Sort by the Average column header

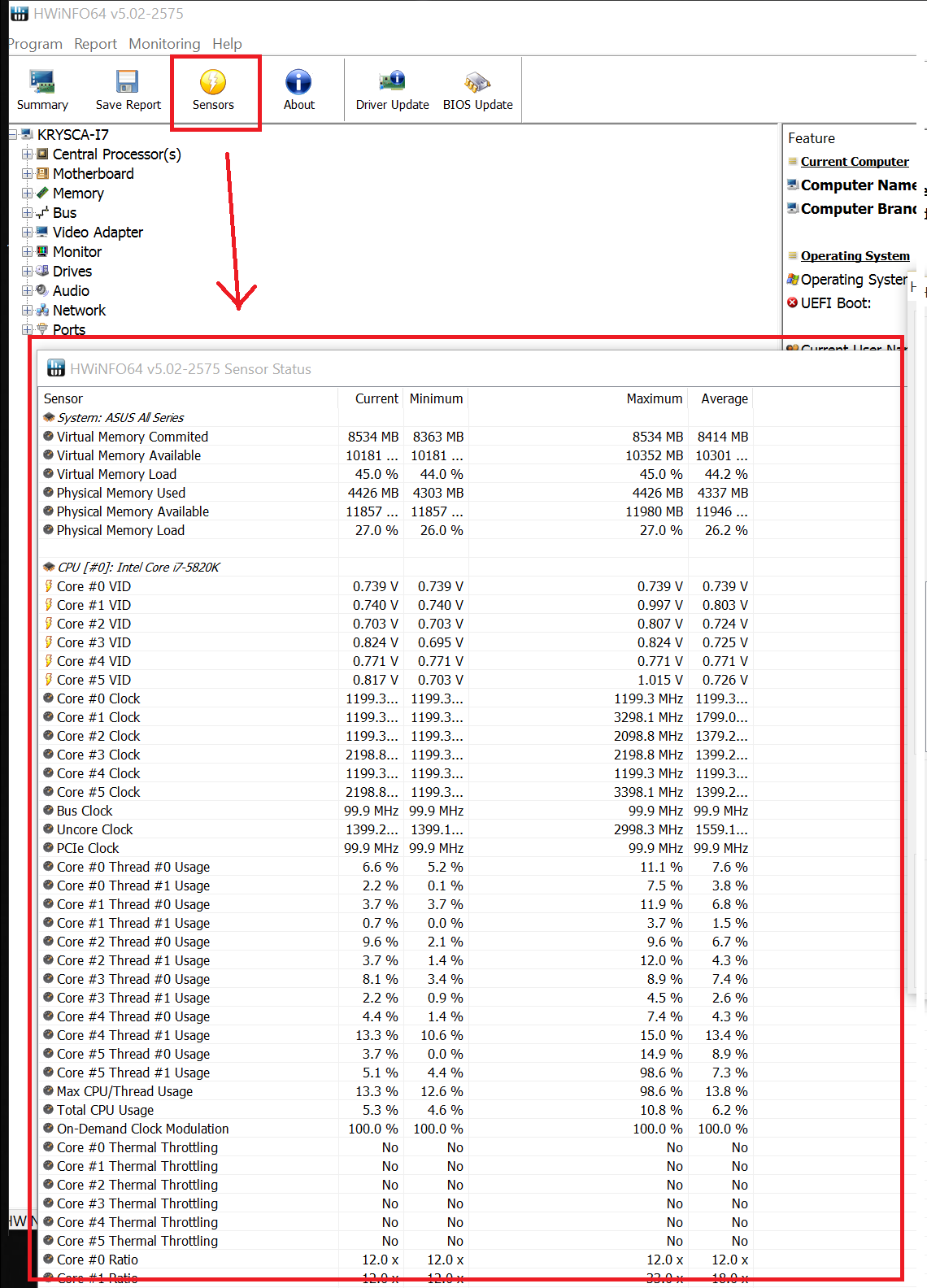coord(720,398)
